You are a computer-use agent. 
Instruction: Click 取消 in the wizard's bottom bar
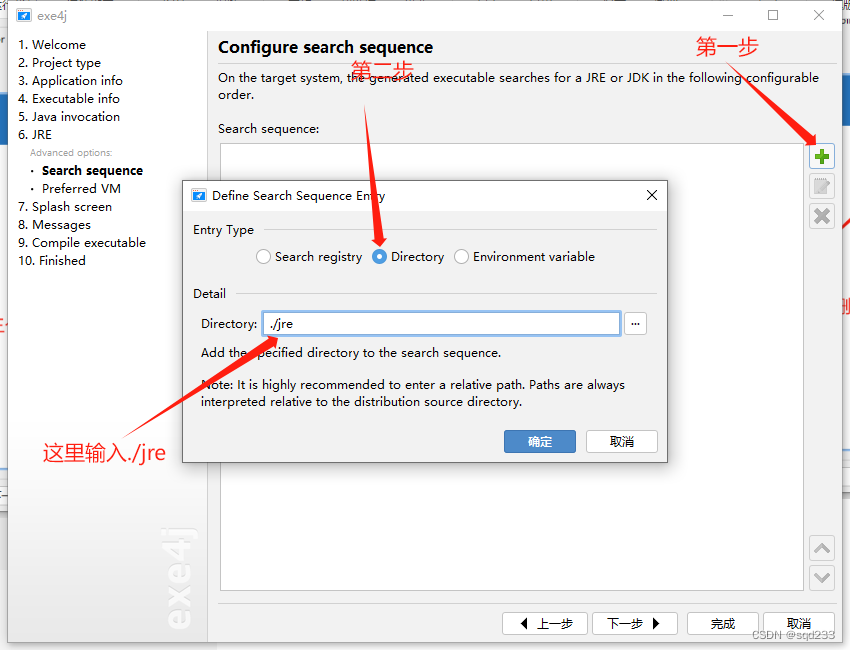pyautogui.click(x=799, y=623)
